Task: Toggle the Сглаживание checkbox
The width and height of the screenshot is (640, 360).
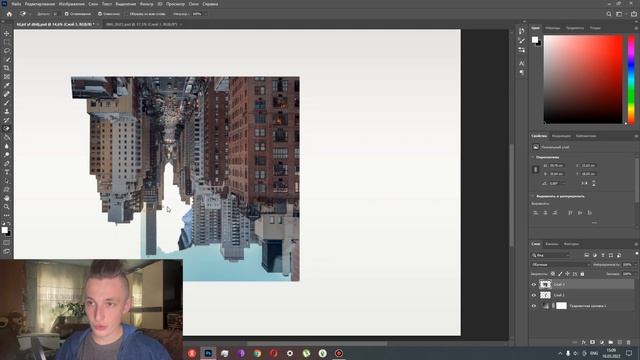Action: tap(66, 14)
